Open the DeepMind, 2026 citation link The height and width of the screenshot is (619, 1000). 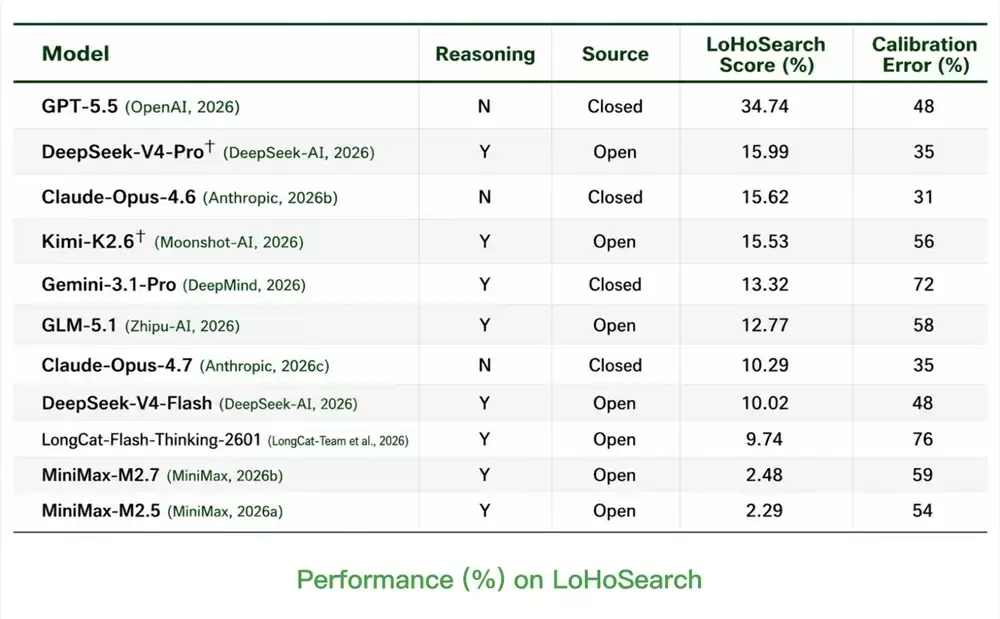point(244,285)
